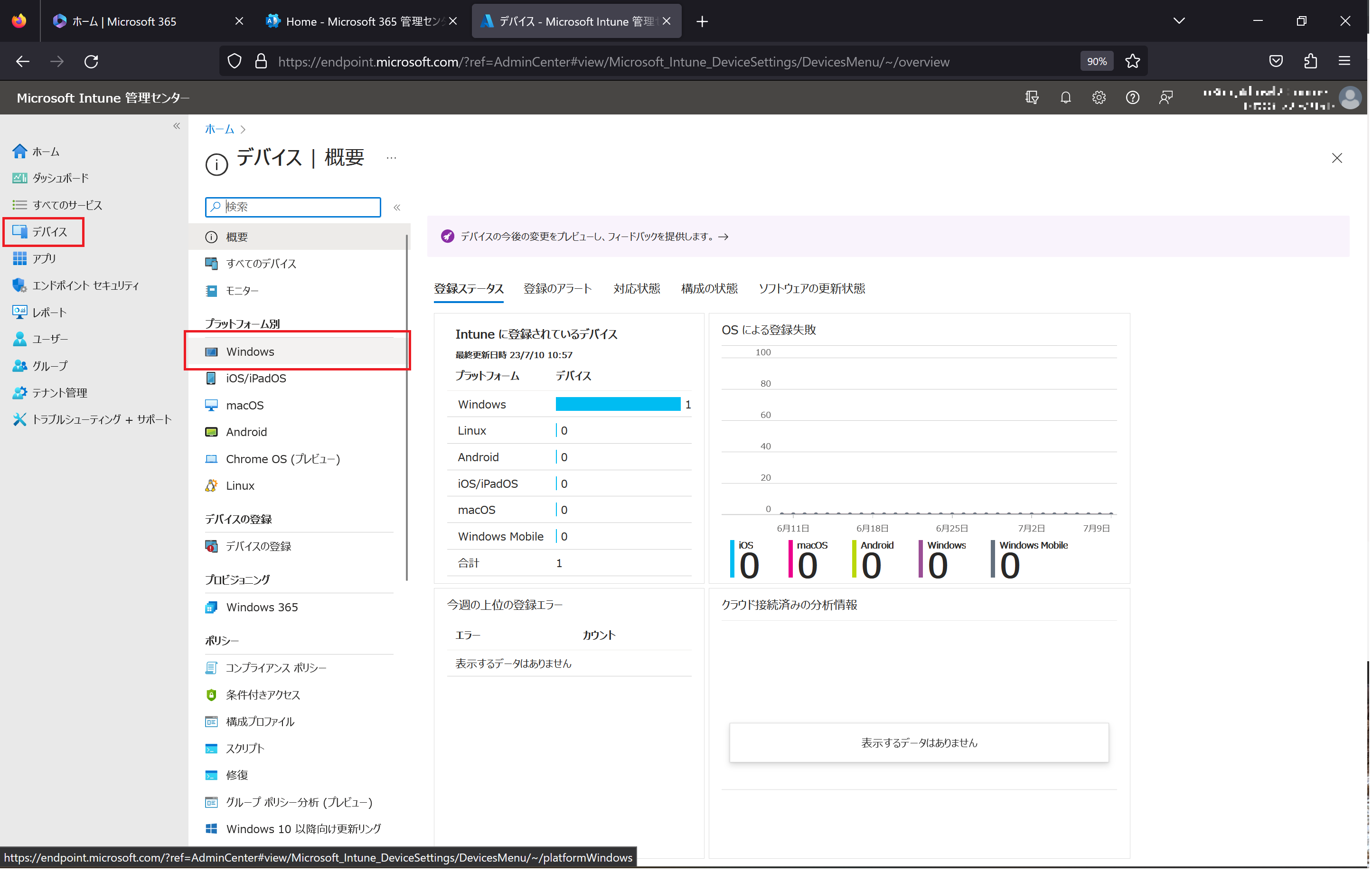1372x873 pixels.
Task: Open テナント管理 section
Action: click(49, 393)
